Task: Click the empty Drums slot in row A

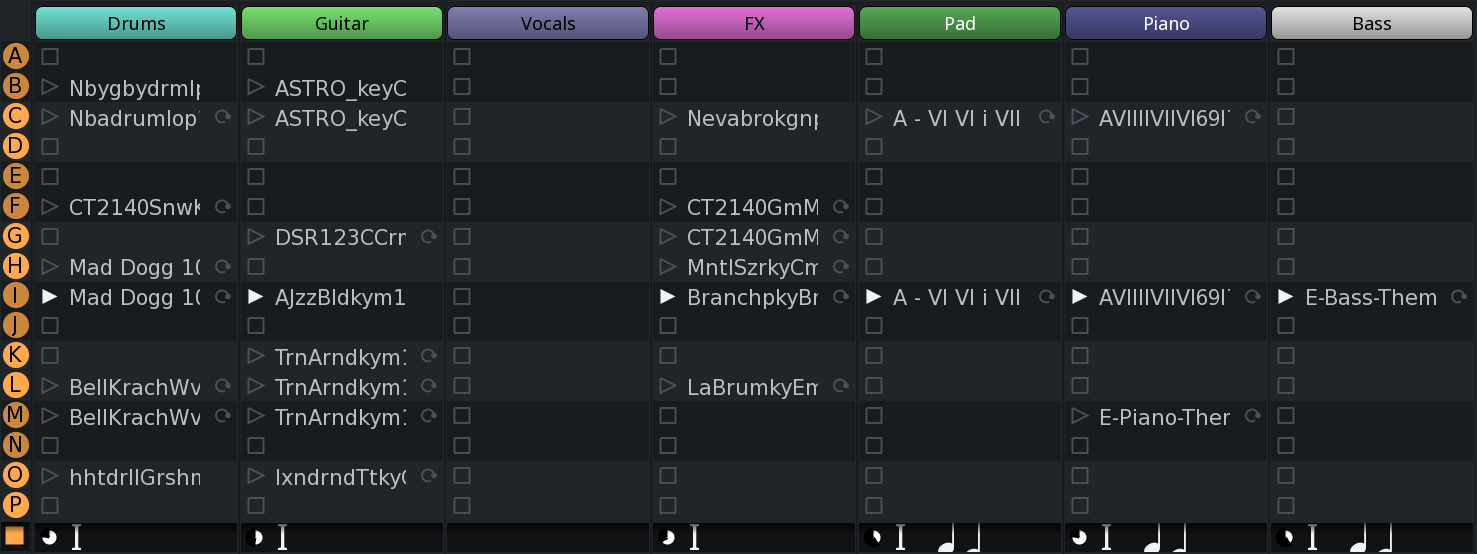Action: click(50, 57)
